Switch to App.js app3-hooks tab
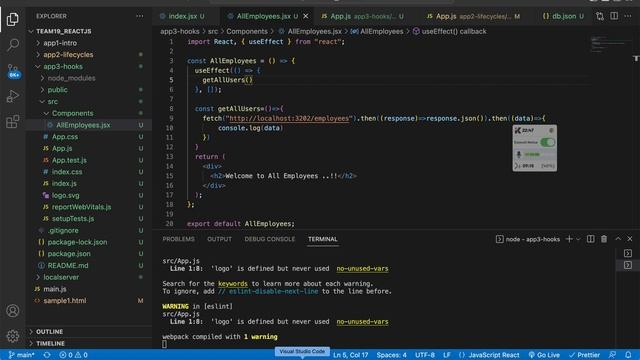 coord(362,16)
